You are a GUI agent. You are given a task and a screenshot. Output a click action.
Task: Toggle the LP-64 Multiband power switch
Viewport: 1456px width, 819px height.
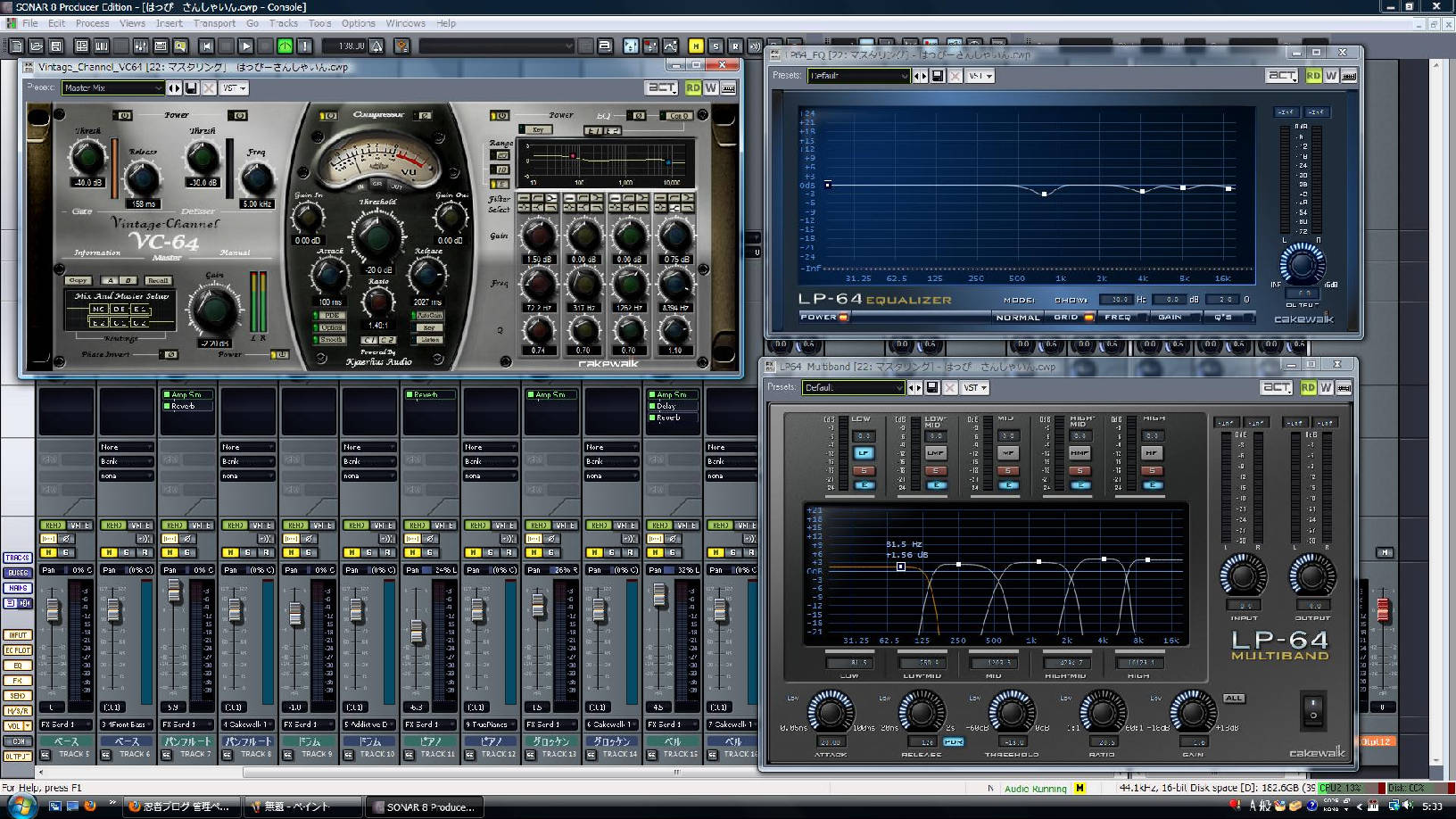pyautogui.click(x=1312, y=710)
